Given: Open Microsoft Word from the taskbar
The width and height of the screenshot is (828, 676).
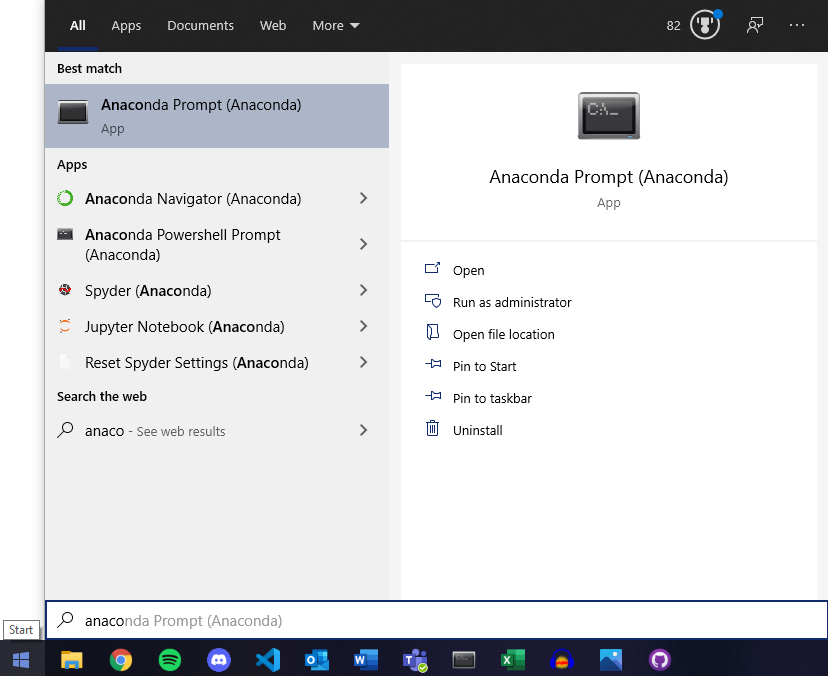Looking at the screenshot, I should (x=366, y=660).
